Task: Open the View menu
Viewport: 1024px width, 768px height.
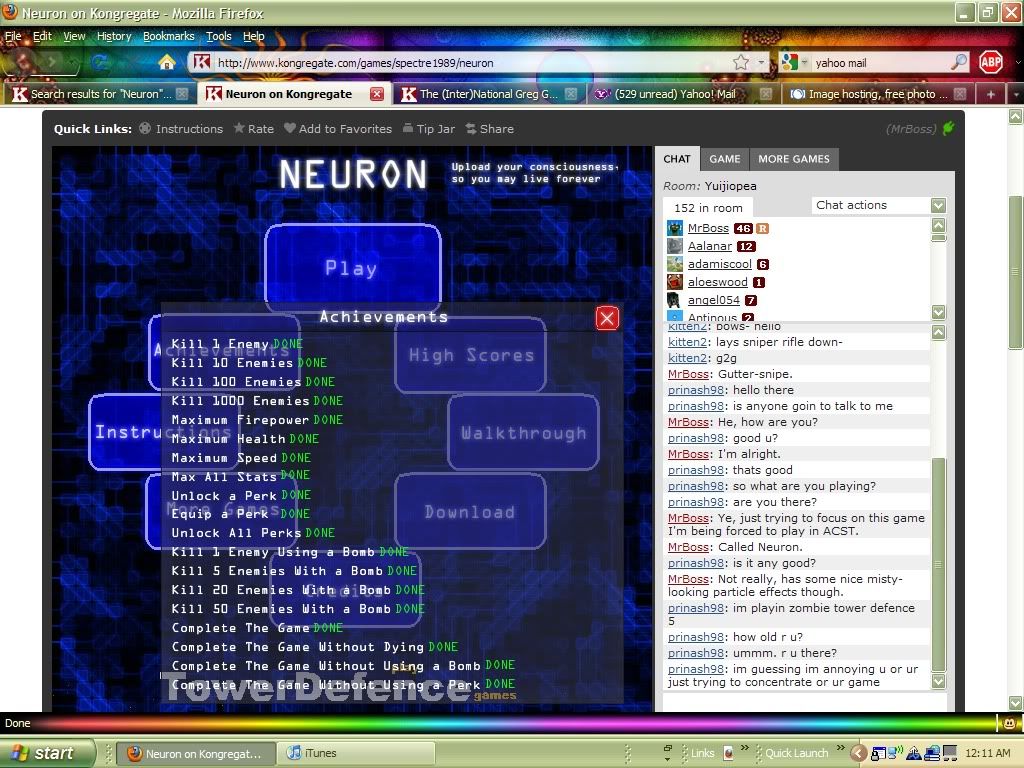Action: [74, 36]
